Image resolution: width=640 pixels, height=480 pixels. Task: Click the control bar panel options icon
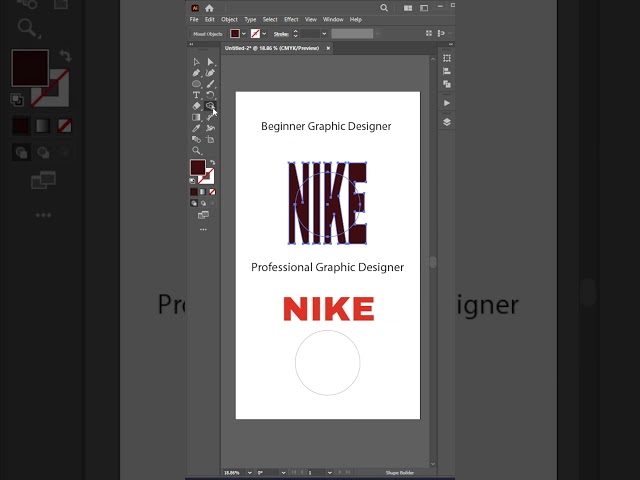[x=441, y=33]
